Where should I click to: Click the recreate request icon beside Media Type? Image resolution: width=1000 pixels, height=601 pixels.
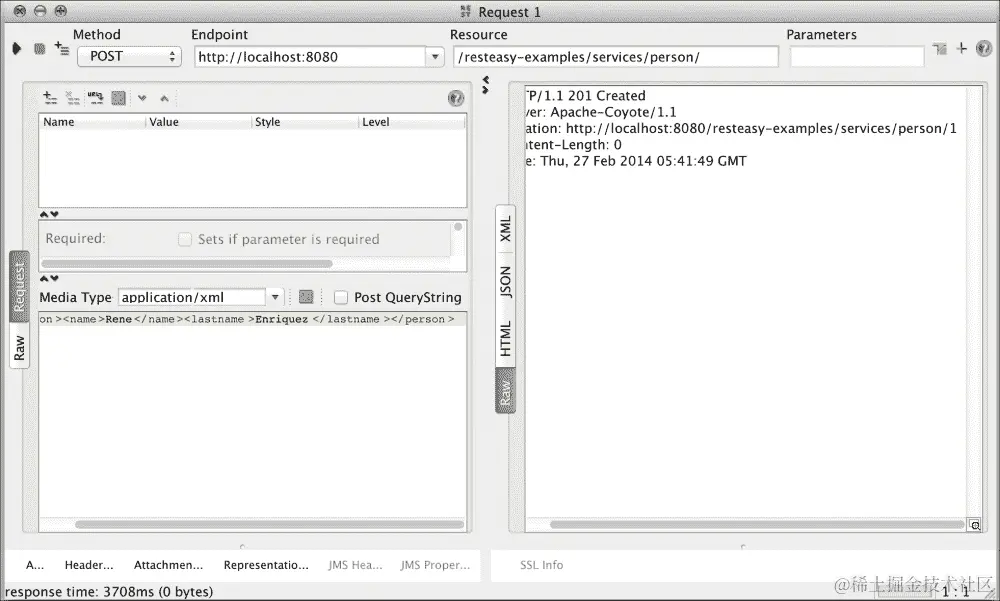(306, 297)
